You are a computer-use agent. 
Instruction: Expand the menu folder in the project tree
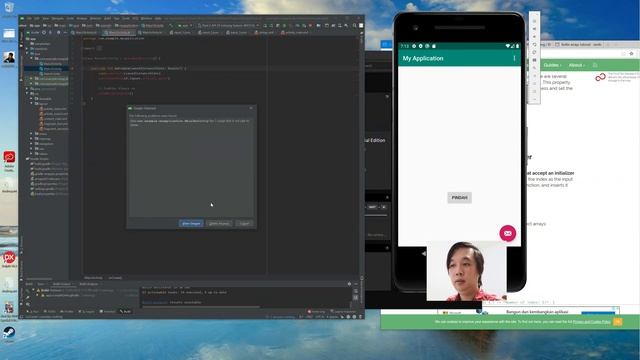(31, 134)
